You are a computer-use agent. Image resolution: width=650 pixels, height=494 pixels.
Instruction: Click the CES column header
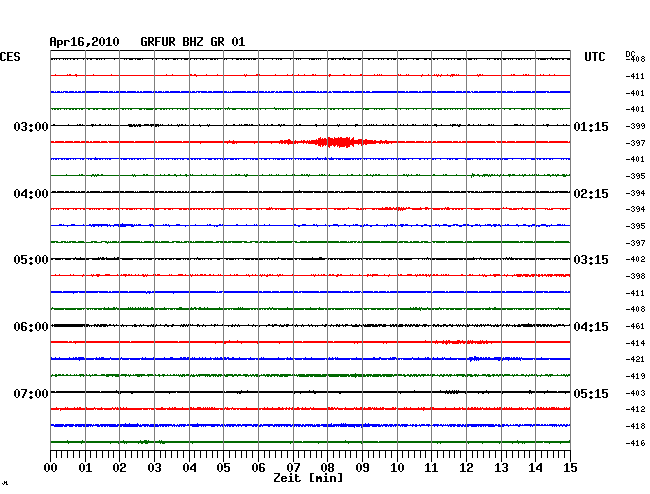tap(10, 57)
